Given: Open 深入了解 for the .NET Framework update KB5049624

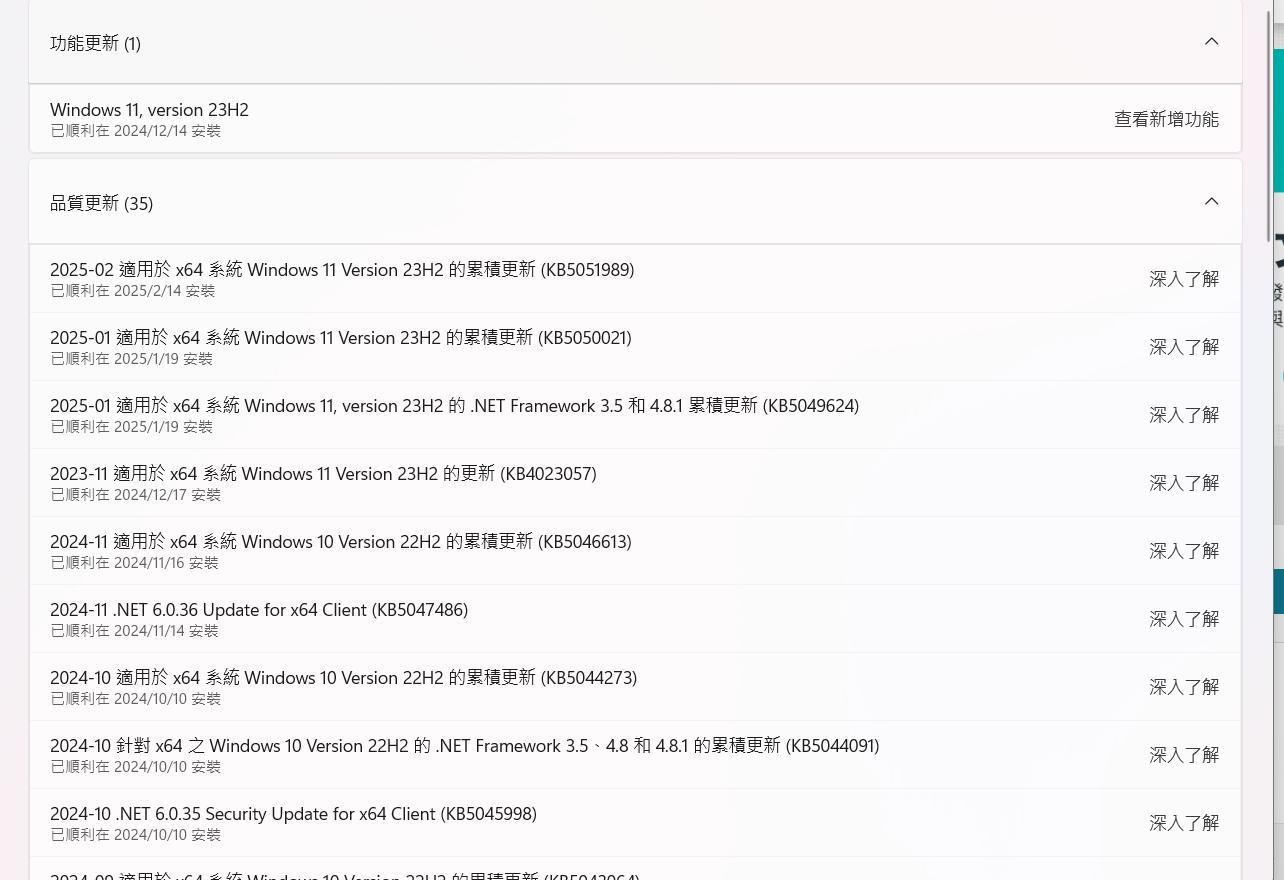Looking at the screenshot, I should point(1184,415).
